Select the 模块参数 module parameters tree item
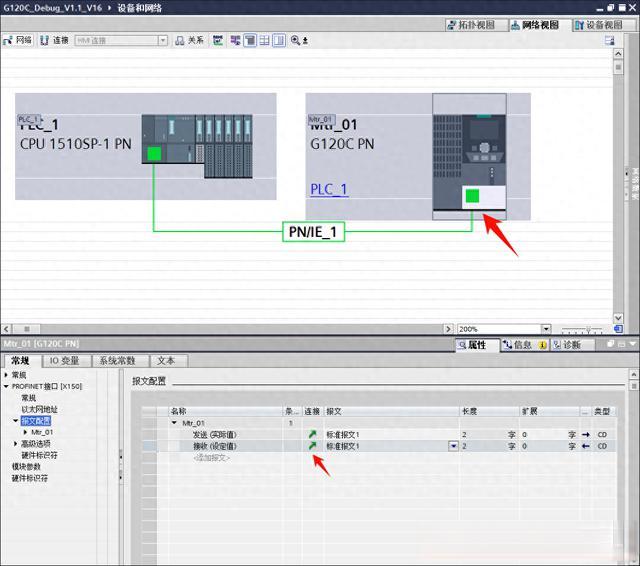This screenshot has width=640, height=566. 26,466
